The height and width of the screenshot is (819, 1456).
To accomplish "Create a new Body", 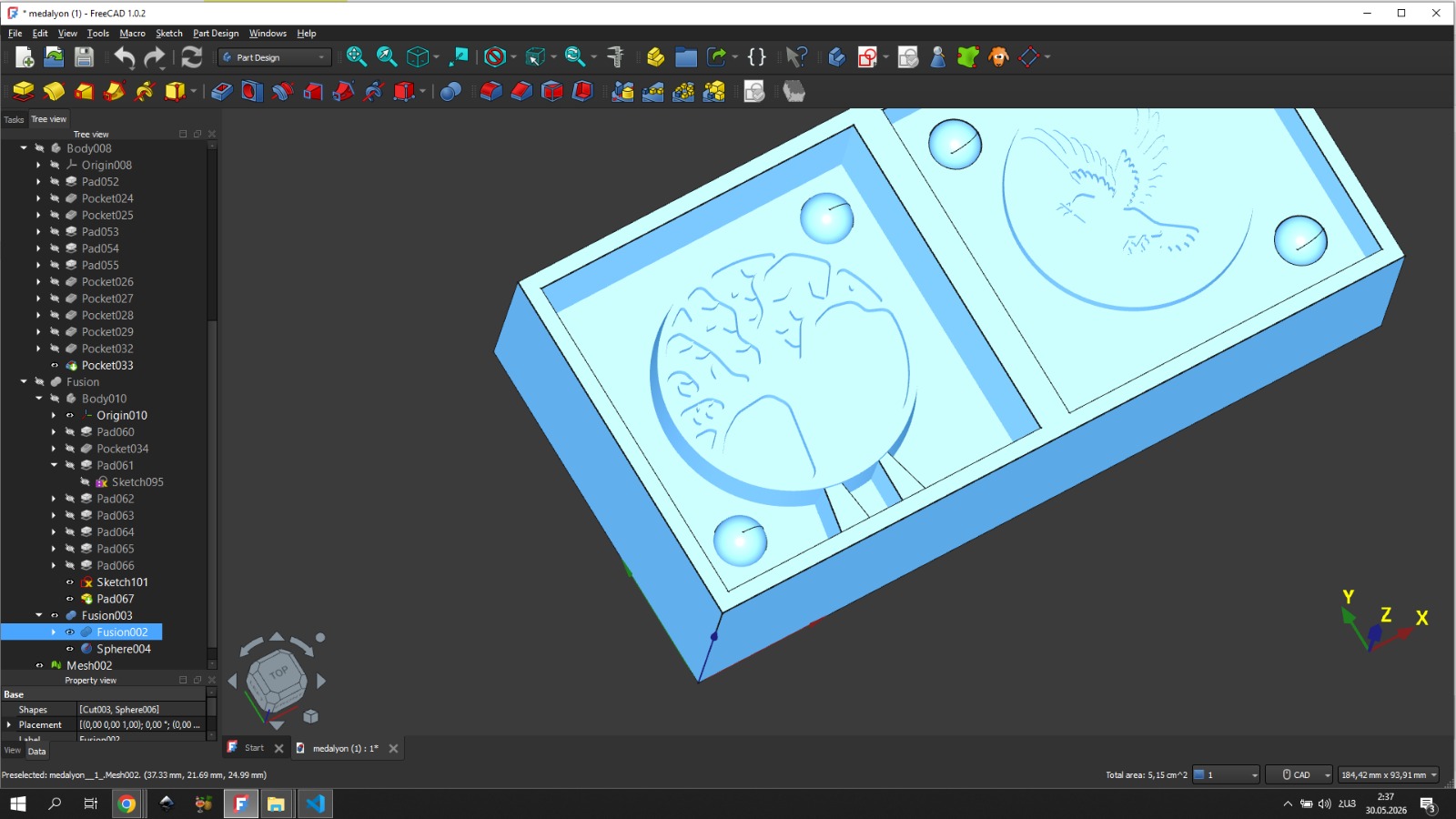I will [x=836, y=57].
